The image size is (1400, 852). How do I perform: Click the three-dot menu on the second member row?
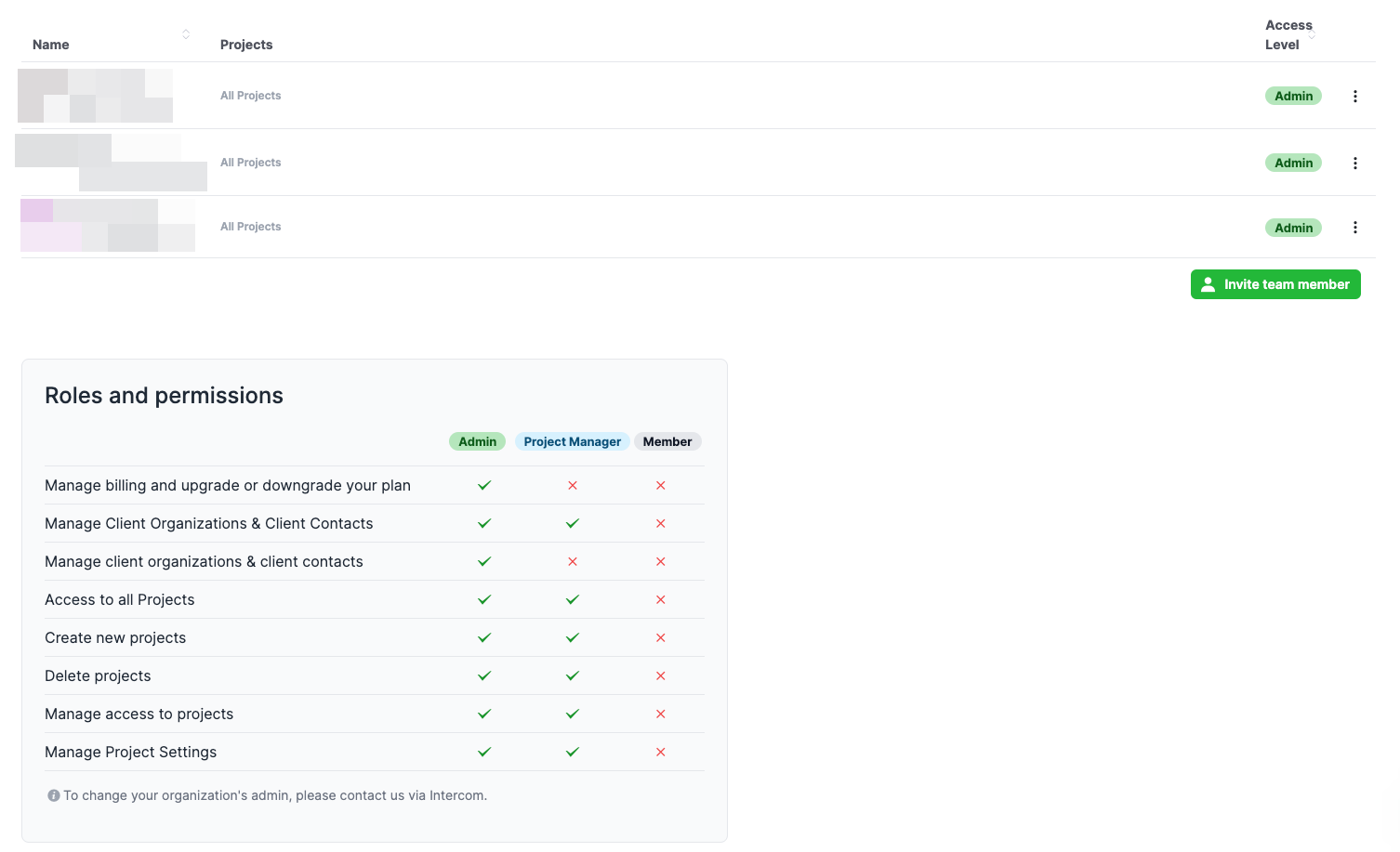1355,163
